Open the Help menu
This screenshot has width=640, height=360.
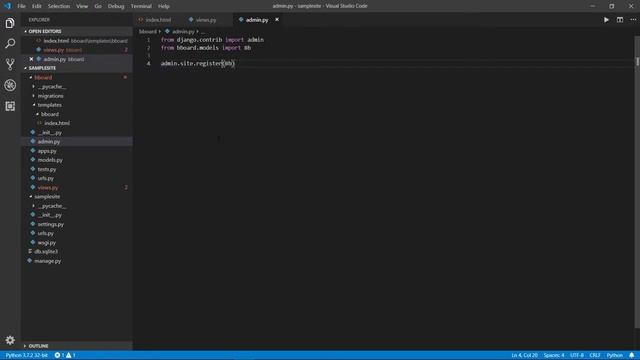tap(164, 6)
